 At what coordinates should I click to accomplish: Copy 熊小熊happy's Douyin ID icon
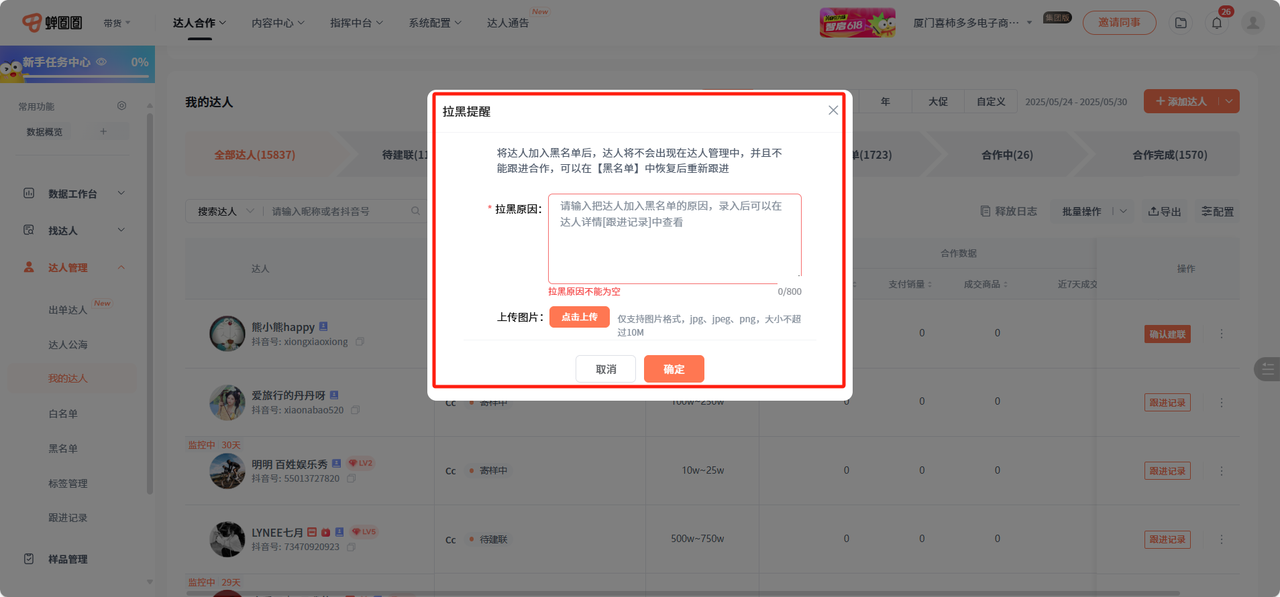pos(360,342)
